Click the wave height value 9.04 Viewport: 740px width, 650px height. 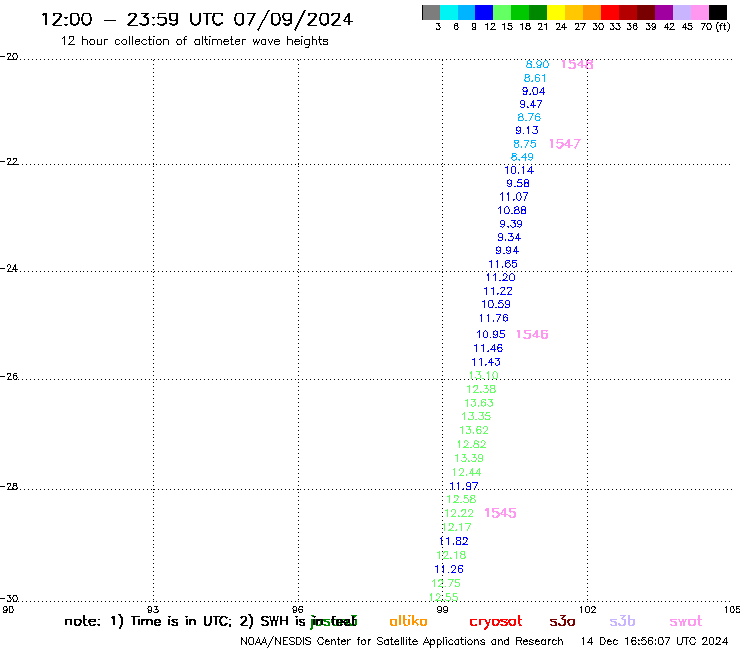(533, 91)
